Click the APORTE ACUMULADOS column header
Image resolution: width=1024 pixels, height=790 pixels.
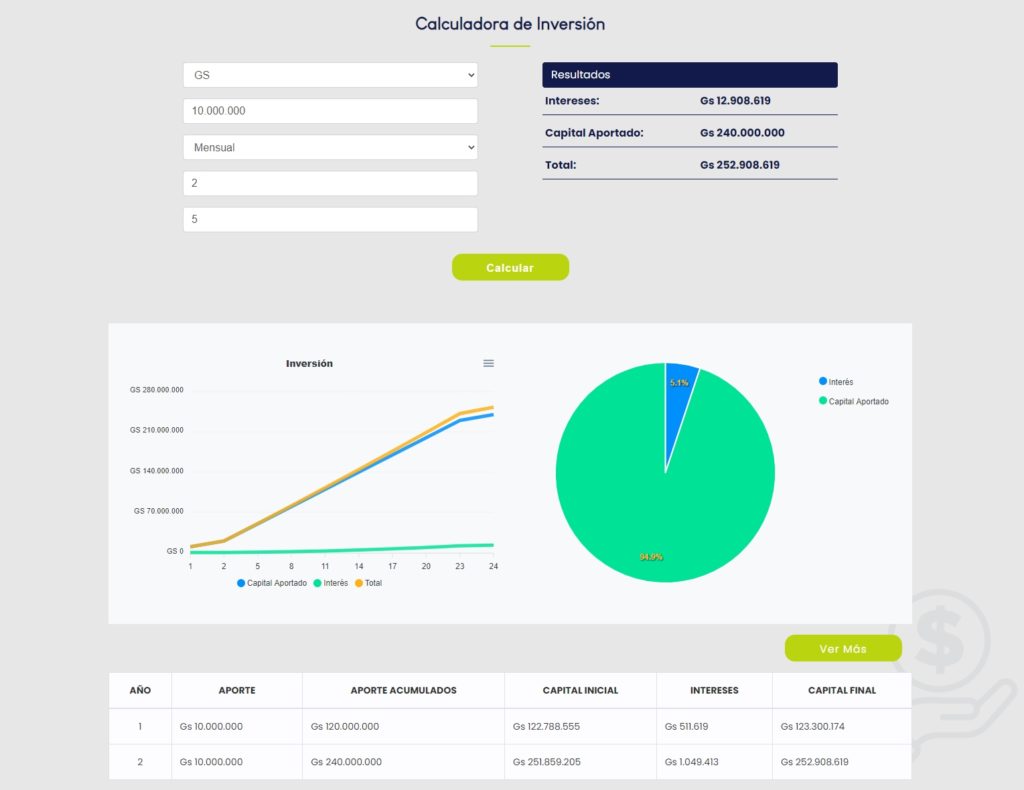pos(403,690)
